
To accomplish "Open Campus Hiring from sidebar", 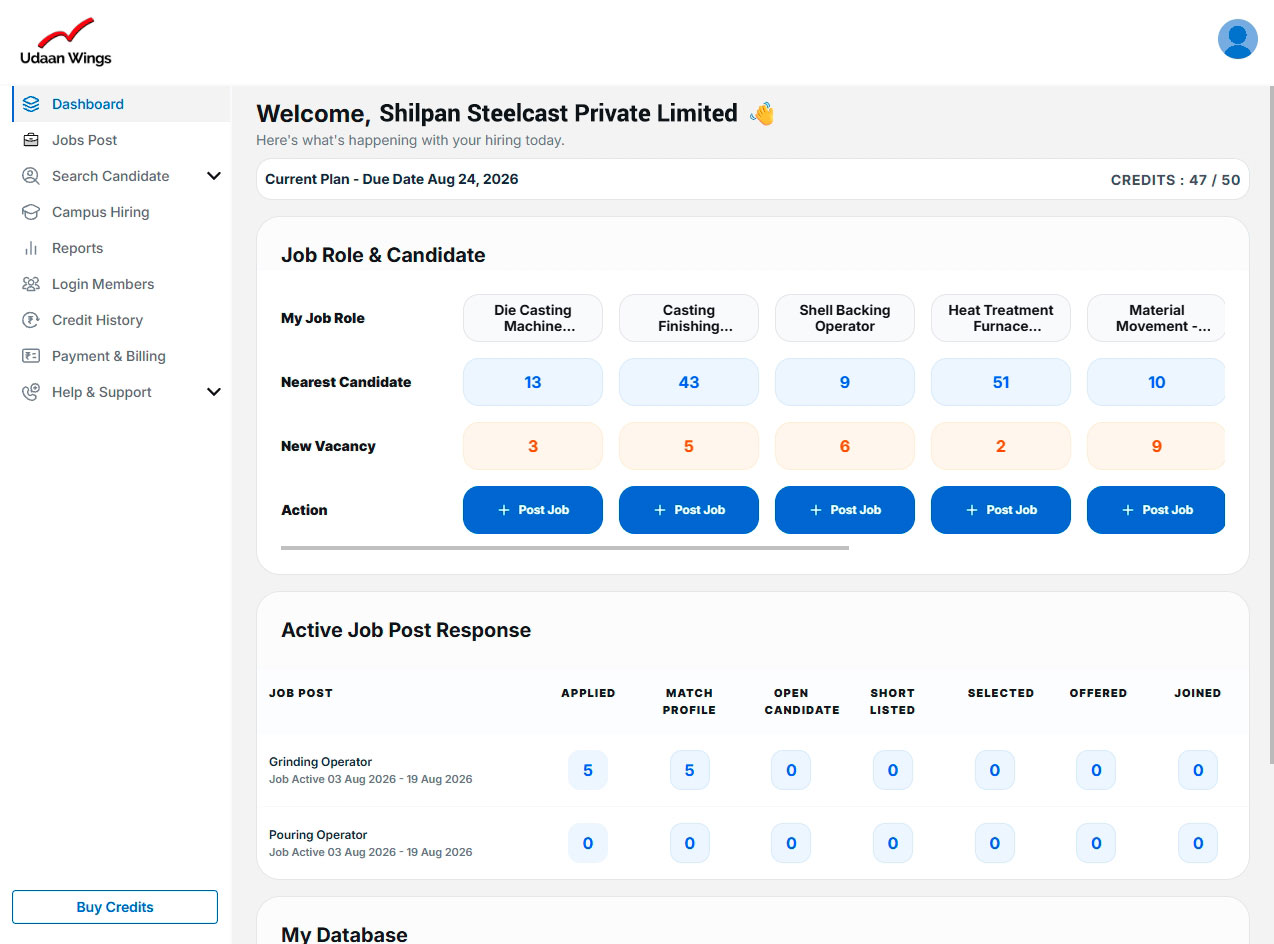I will pos(121,212).
